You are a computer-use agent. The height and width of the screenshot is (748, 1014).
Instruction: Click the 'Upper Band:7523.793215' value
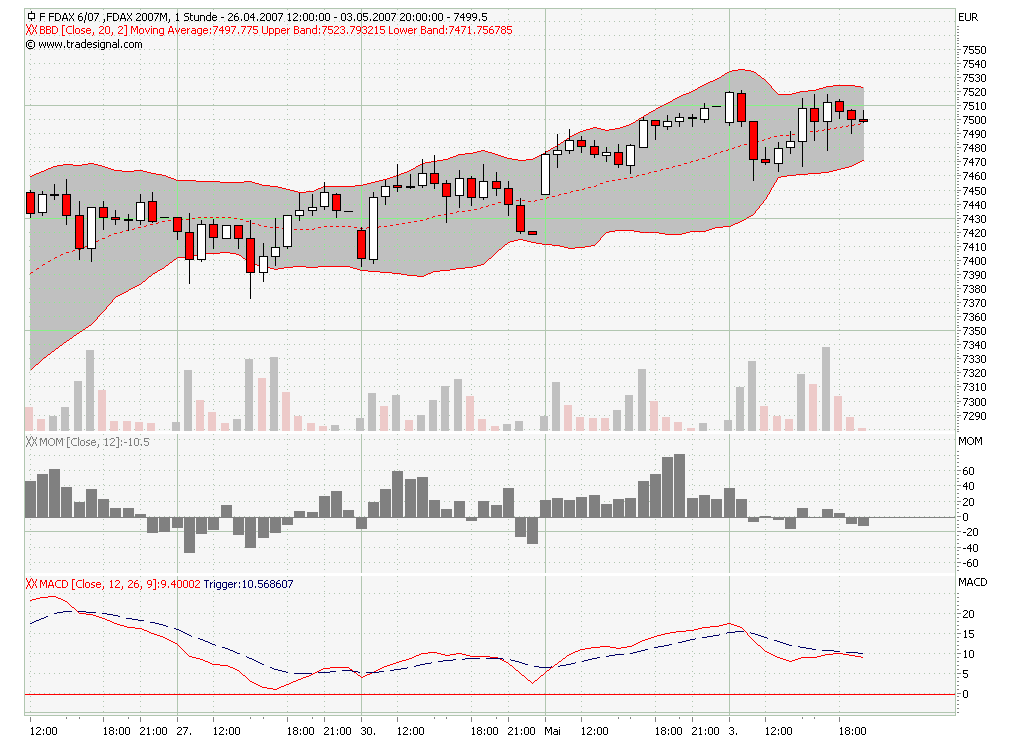[x=323, y=30]
